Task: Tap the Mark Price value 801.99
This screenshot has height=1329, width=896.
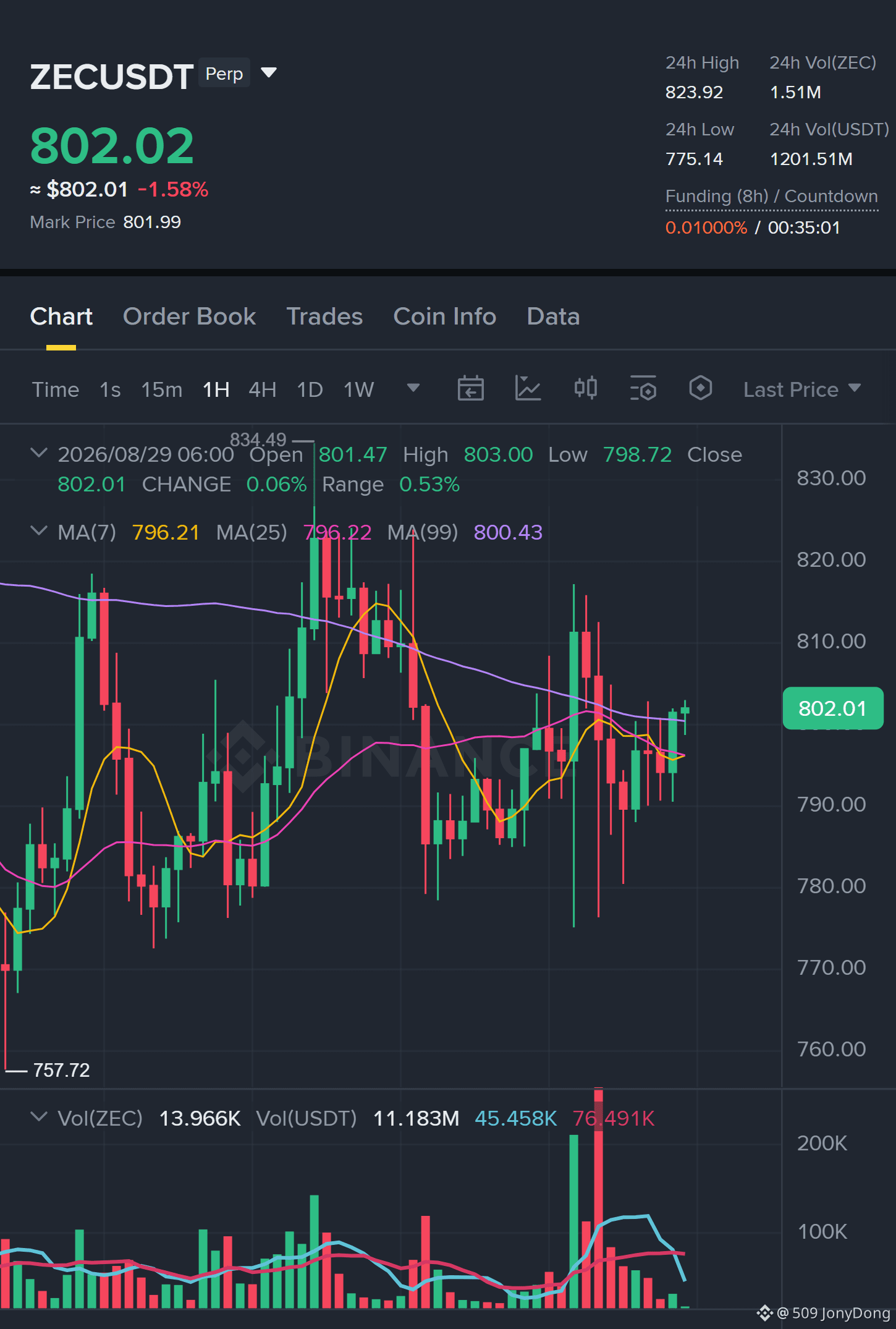Action: [152, 222]
